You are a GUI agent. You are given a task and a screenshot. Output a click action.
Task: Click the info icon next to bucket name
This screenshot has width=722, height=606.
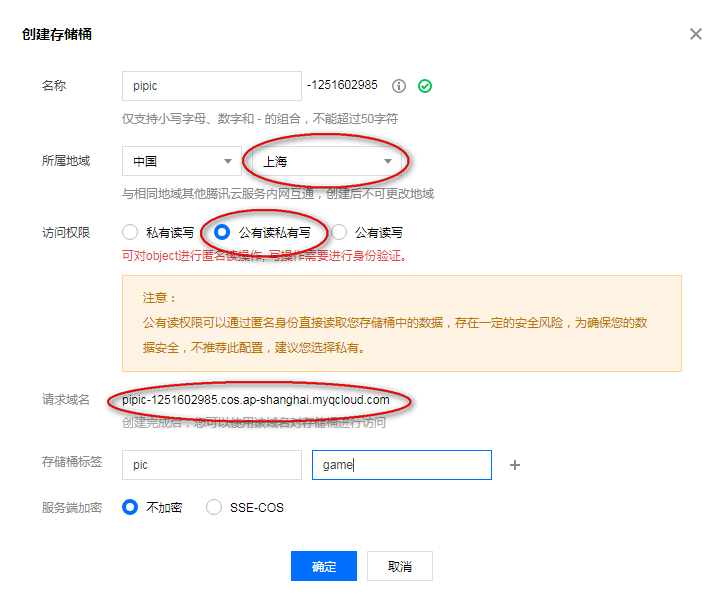[399, 87]
